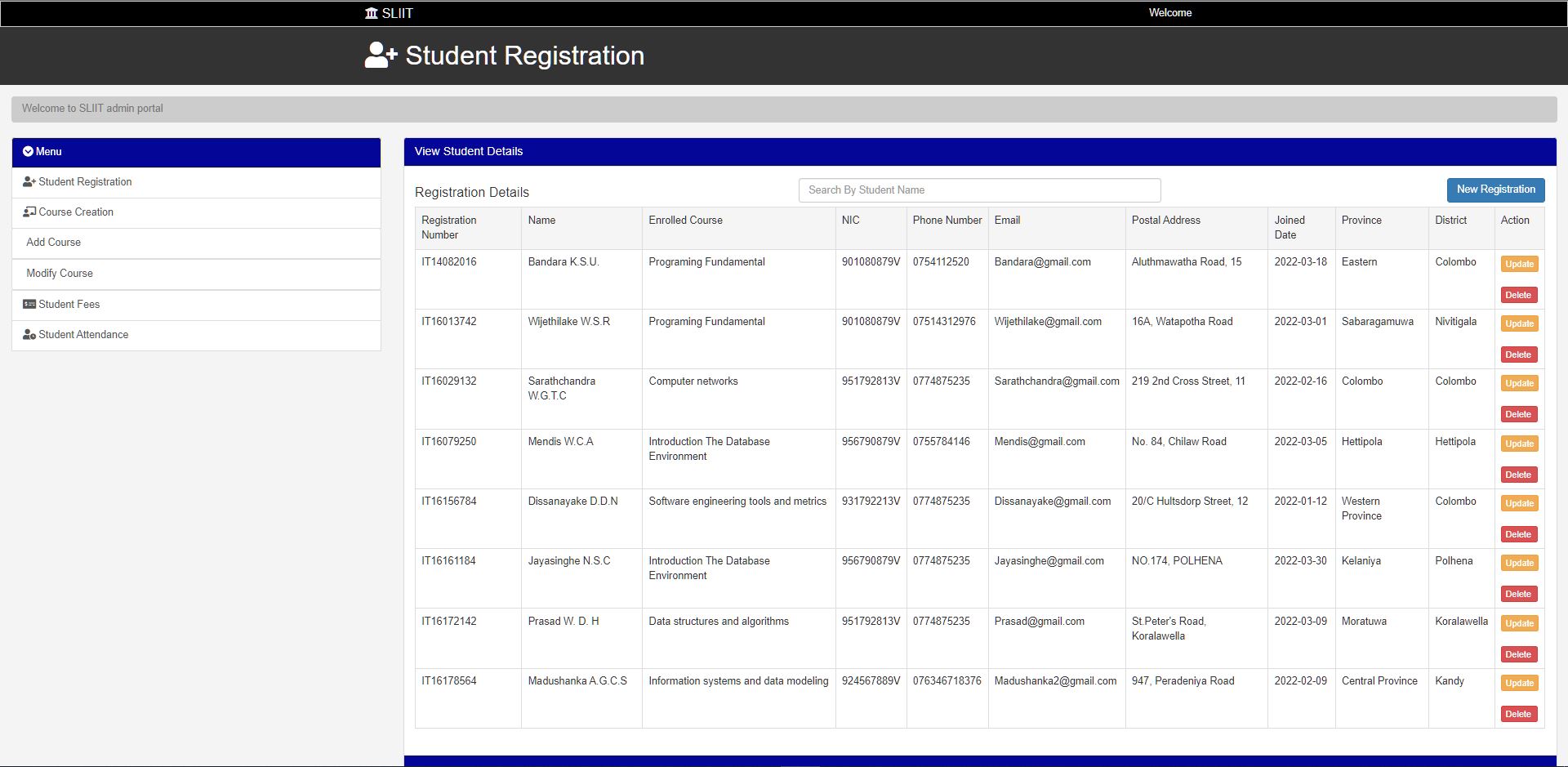Click the SLIIT institution icon in top bar
Image resolution: width=1568 pixels, height=767 pixels.
click(x=372, y=13)
